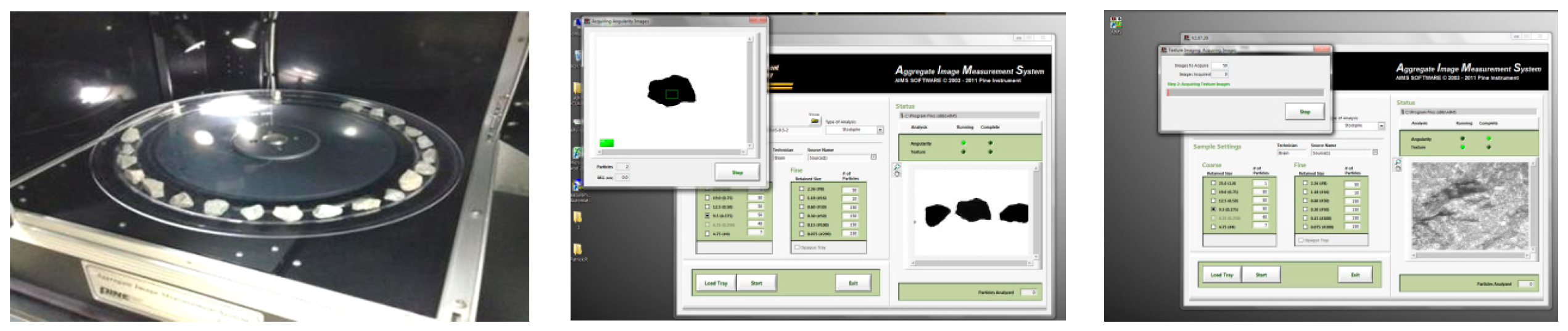
Task: Enable Opaque Tray checkbox in the texture window
Action: tap(1302, 240)
